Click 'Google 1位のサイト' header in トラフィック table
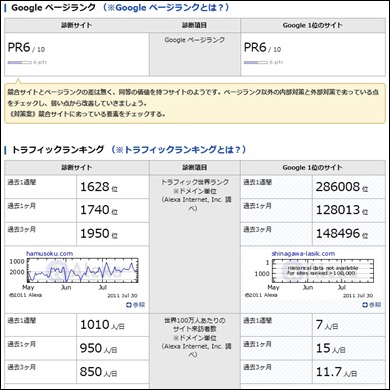 (x=313, y=168)
